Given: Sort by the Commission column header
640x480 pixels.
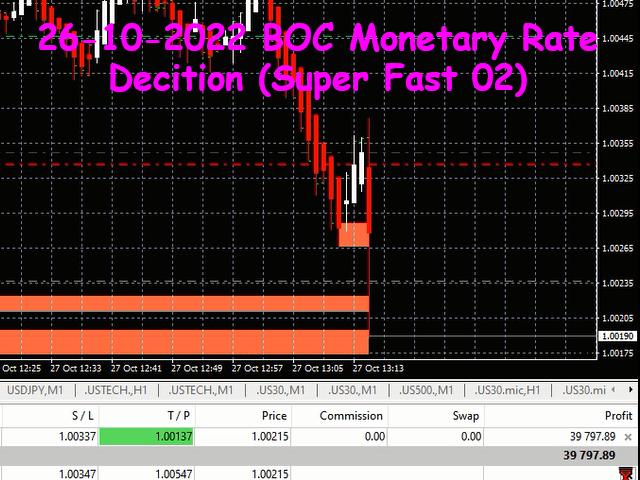Looking at the screenshot, I should coord(351,416).
